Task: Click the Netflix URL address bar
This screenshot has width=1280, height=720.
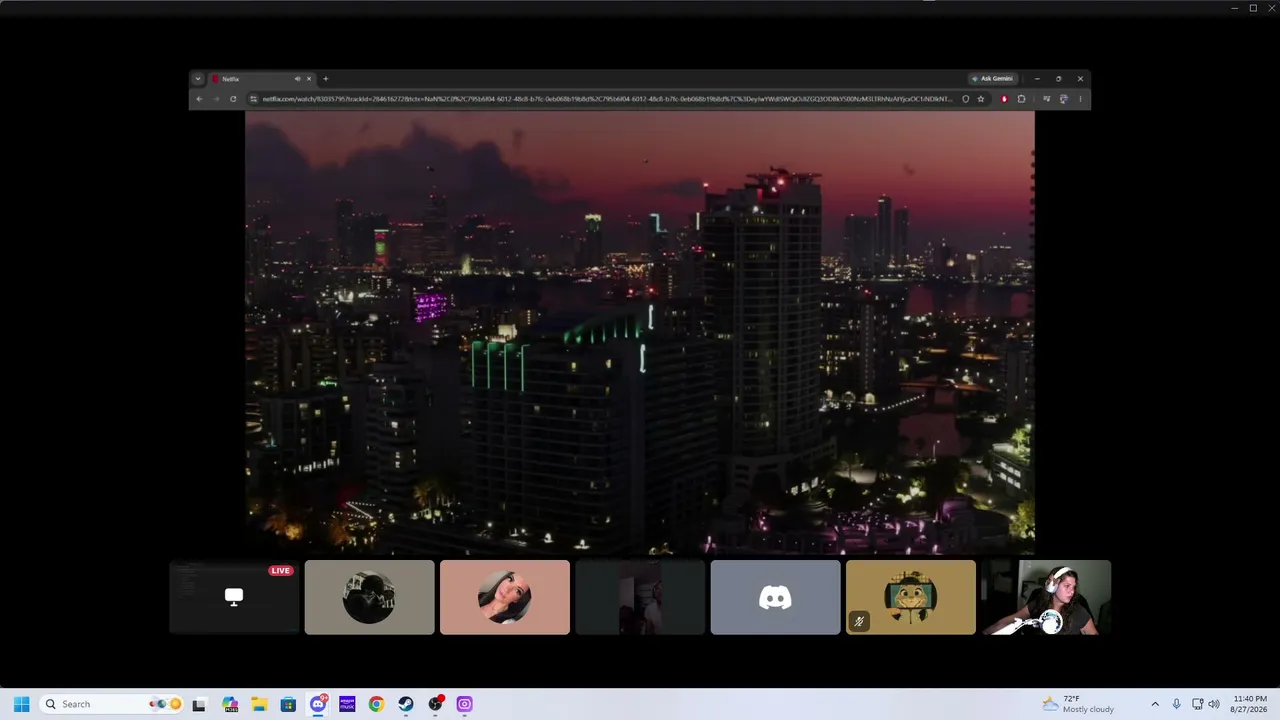Action: (607, 99)
